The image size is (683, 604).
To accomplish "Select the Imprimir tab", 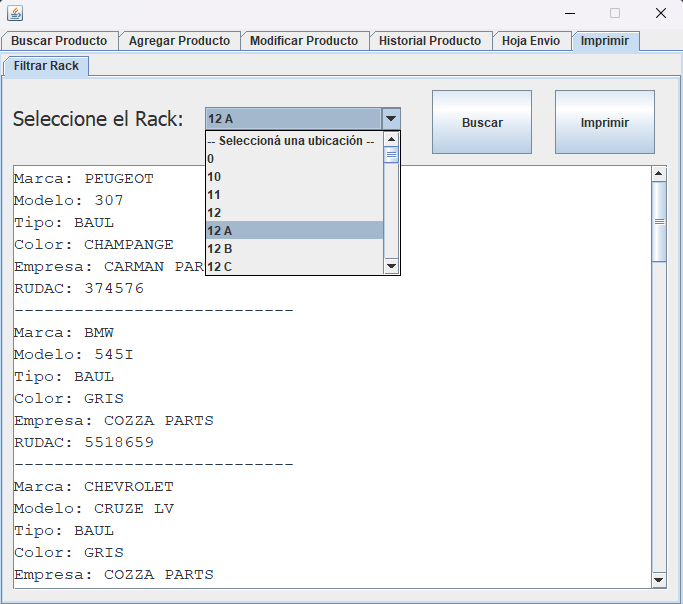I will click(x=605, y=41).
